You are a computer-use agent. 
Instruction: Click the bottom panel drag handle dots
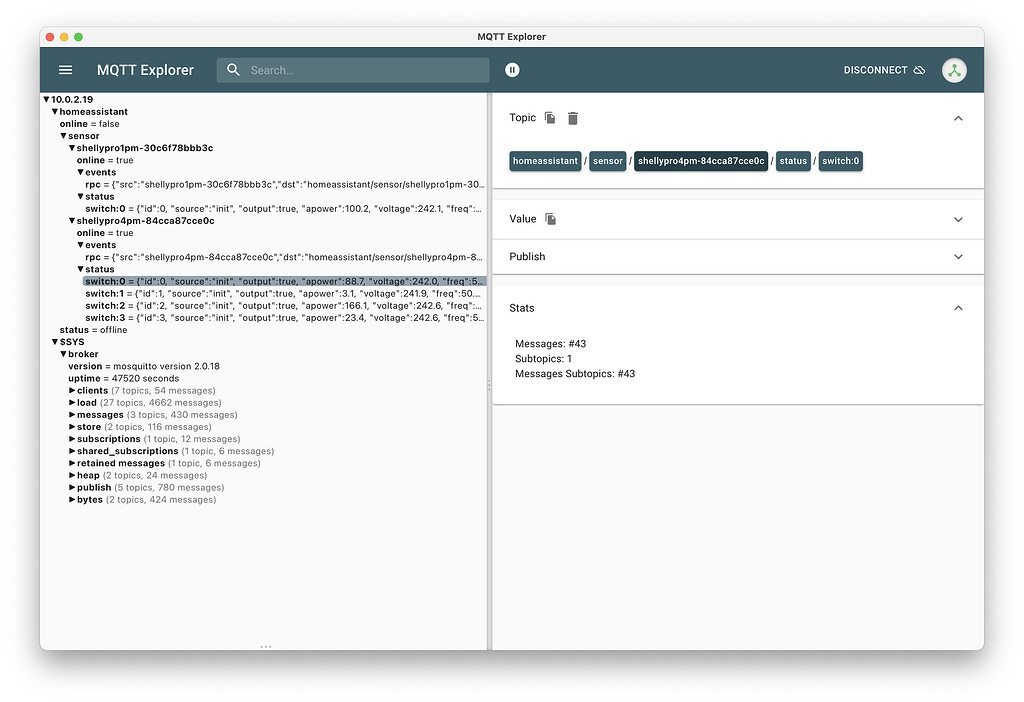coord(266,646)
